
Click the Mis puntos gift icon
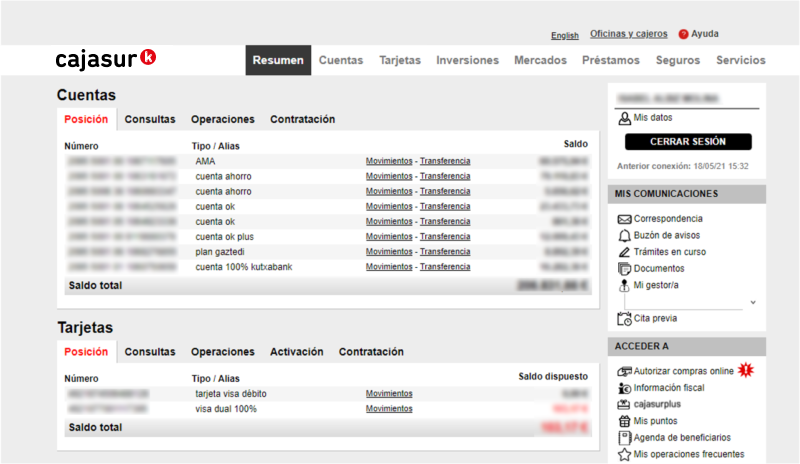[624, 421]
